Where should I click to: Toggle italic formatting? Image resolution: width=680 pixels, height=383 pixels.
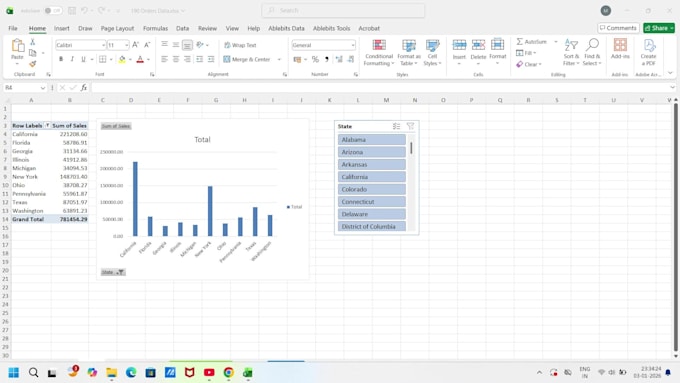(x=72, y=59)
